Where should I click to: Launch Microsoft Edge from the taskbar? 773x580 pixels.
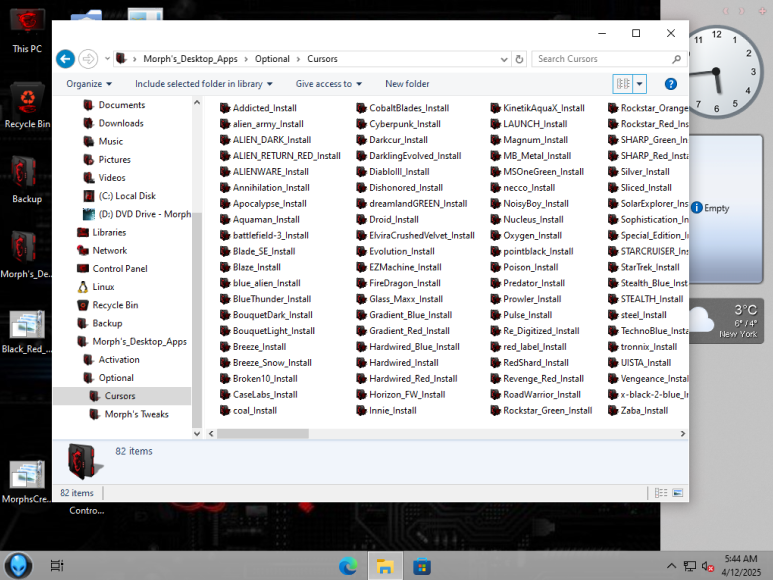[x=348, y=566]
